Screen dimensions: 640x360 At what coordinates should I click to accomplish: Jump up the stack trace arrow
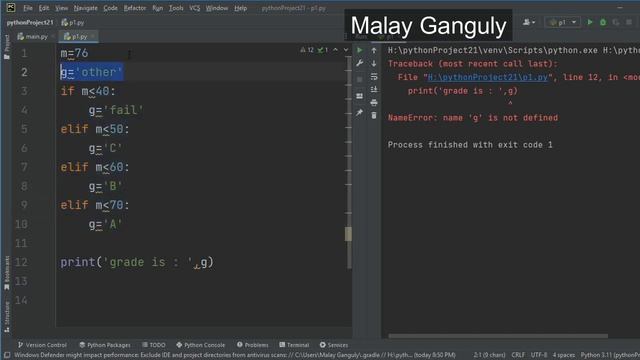coord(374,50)
